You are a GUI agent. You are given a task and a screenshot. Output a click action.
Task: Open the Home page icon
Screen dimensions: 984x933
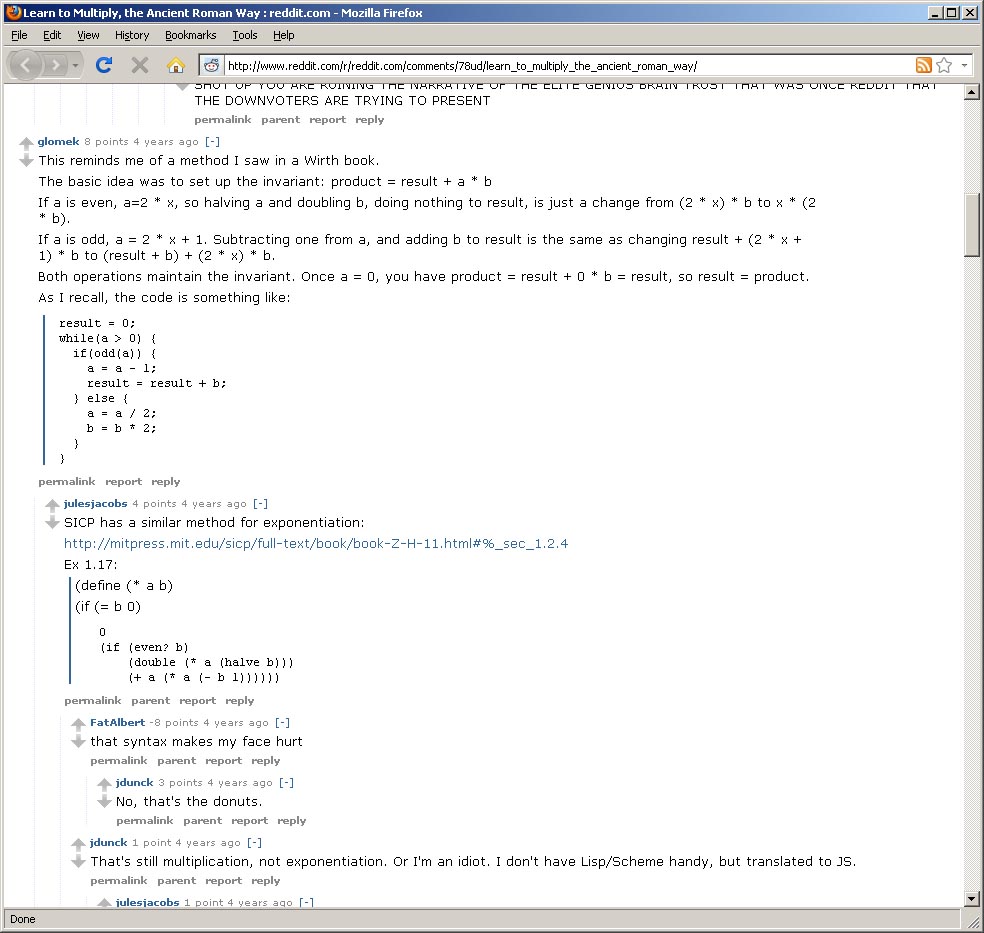(x=176, y=65)
